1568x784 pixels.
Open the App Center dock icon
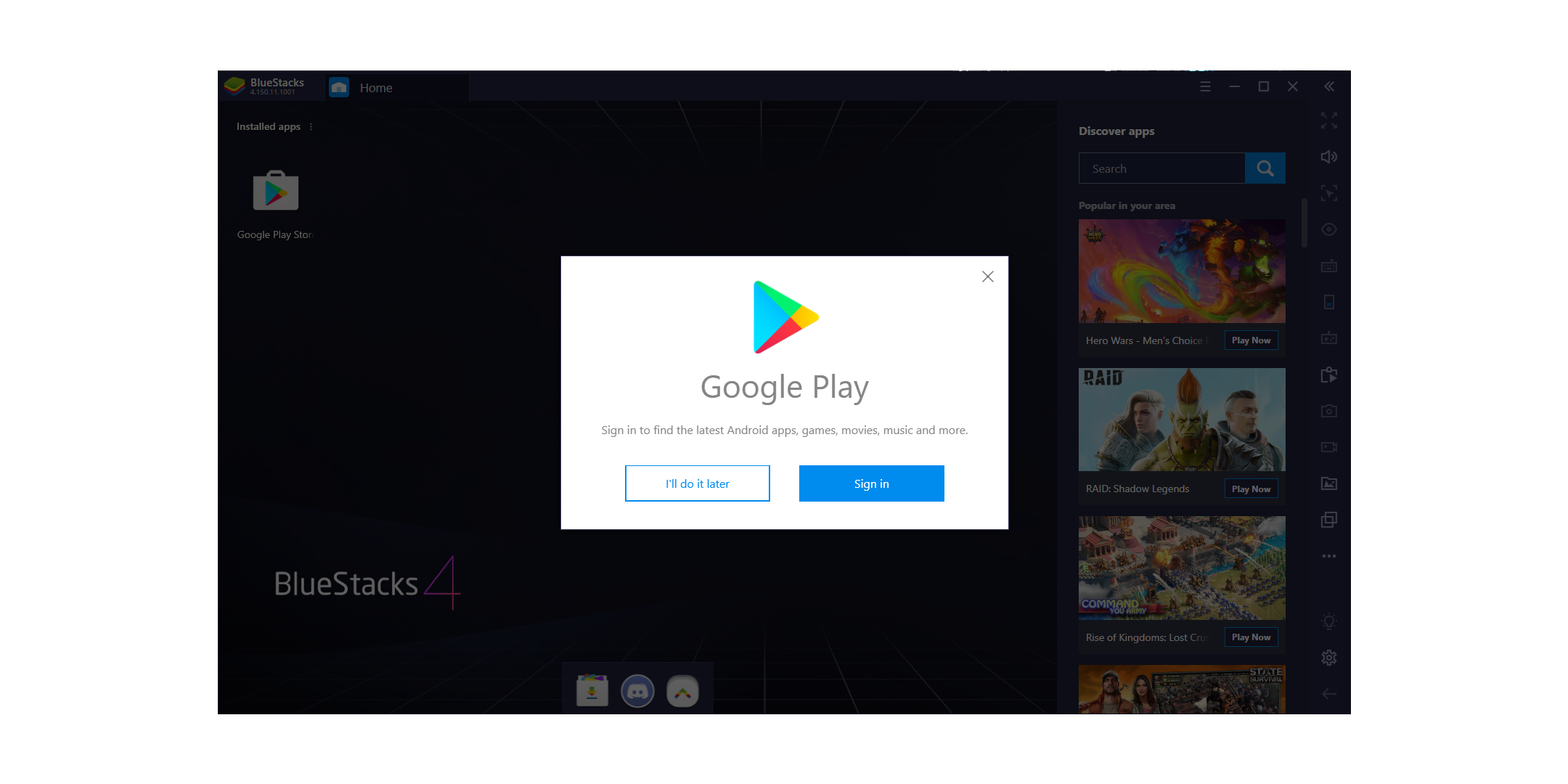(592, 690)
